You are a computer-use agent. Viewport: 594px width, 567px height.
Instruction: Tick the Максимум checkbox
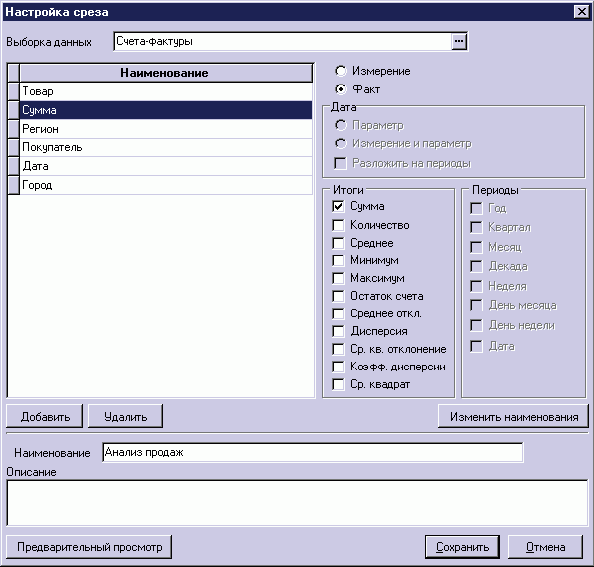coord(338,278)
